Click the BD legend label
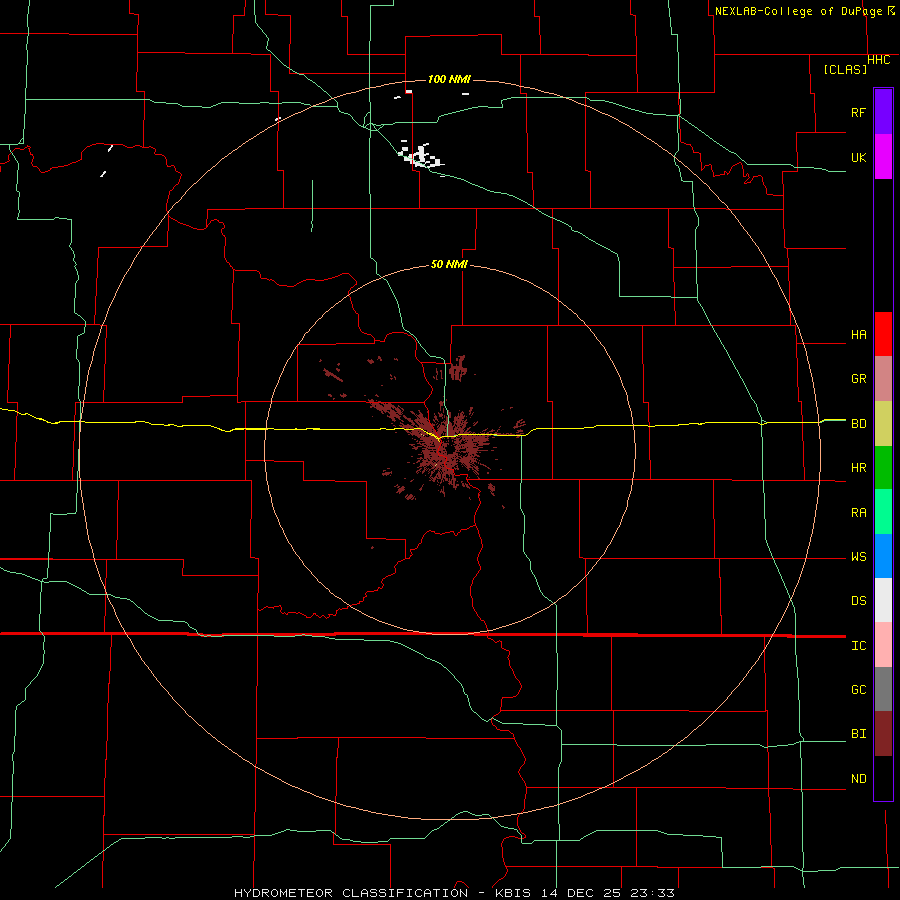This screenshot has height=900, width=900. 858,424
